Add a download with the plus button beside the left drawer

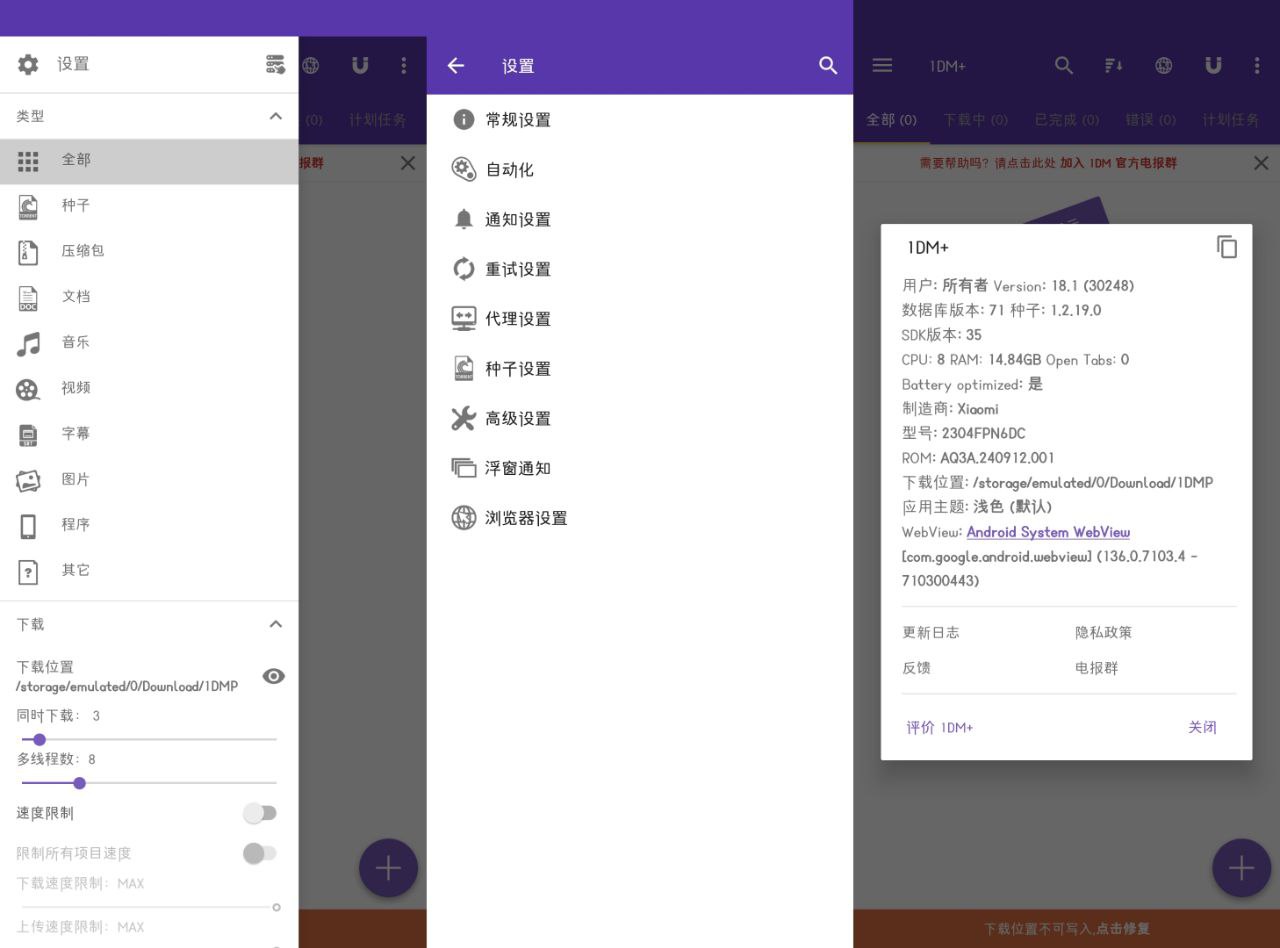point(388,868)
